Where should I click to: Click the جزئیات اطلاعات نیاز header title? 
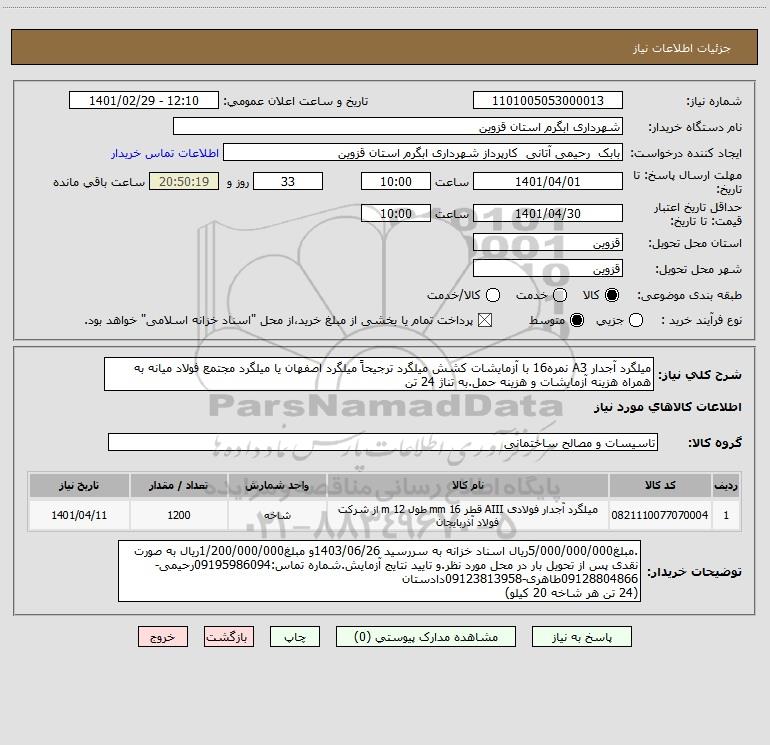[682, 48]
